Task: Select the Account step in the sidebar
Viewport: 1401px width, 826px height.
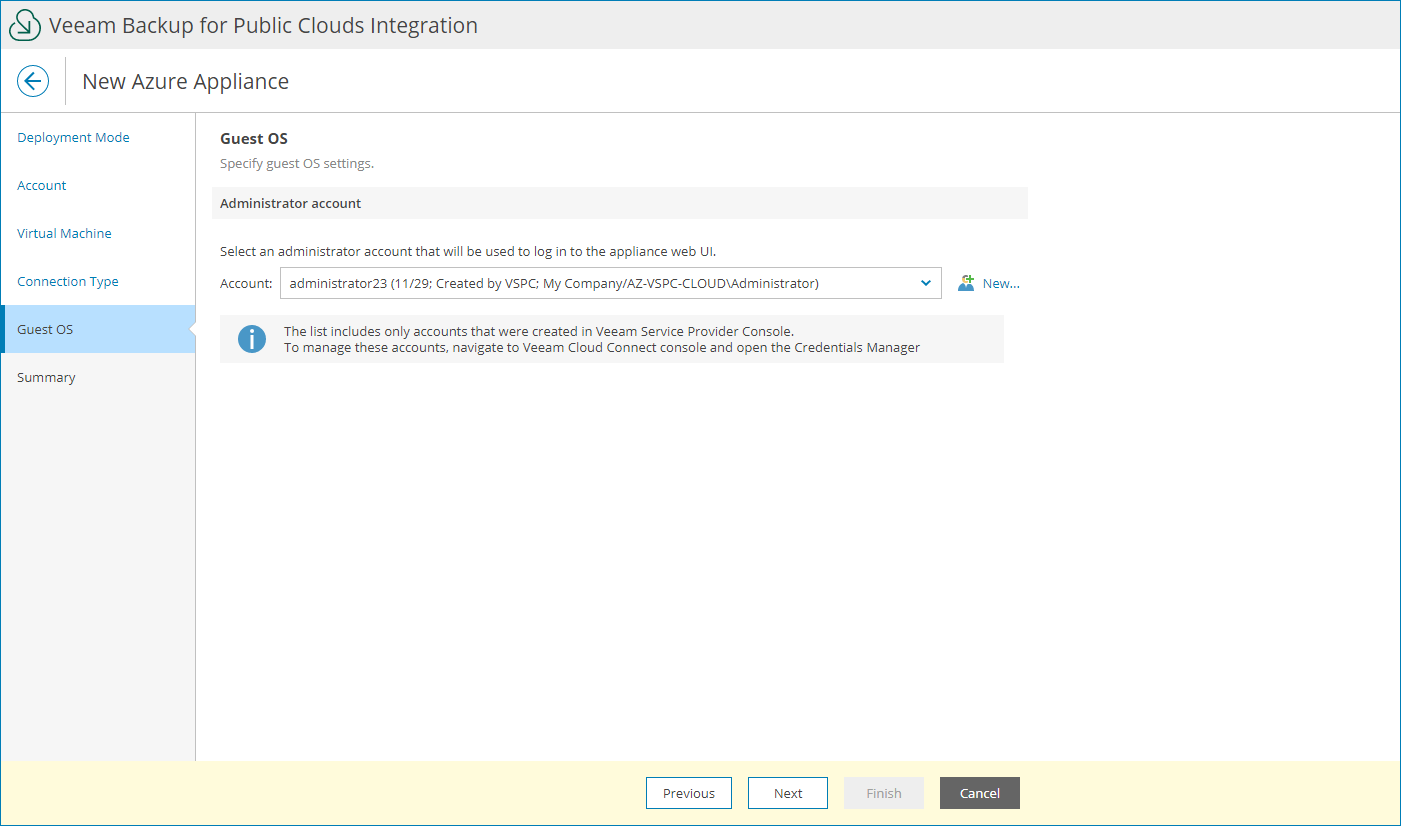Action: coord(41,185)
